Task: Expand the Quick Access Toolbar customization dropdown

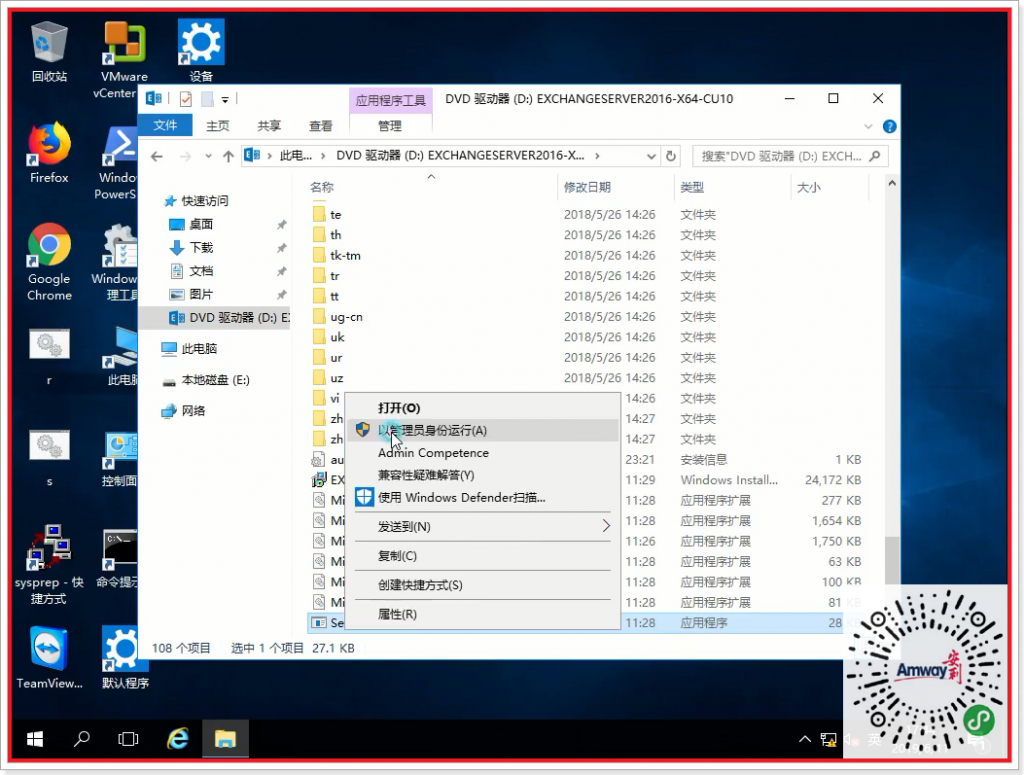Action: [x=227, y=99]
